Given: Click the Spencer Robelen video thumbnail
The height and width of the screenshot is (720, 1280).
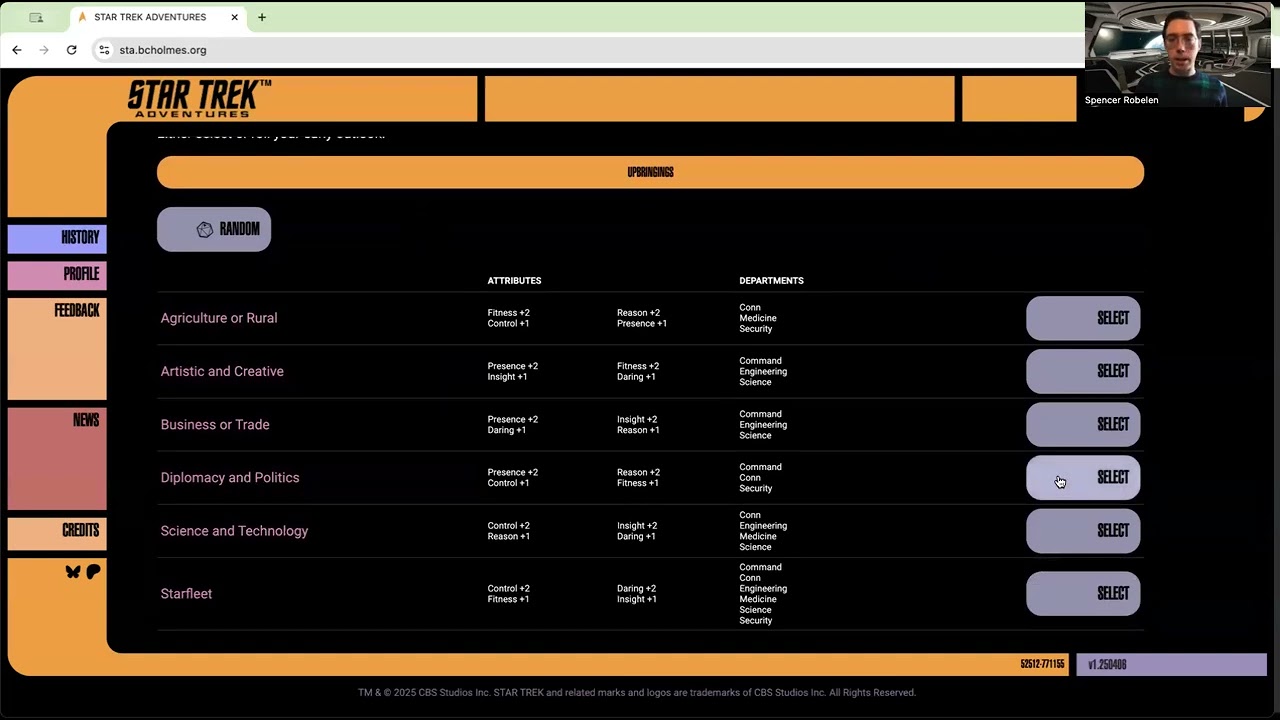Looking at the screenshot, I should [1178, 54].
